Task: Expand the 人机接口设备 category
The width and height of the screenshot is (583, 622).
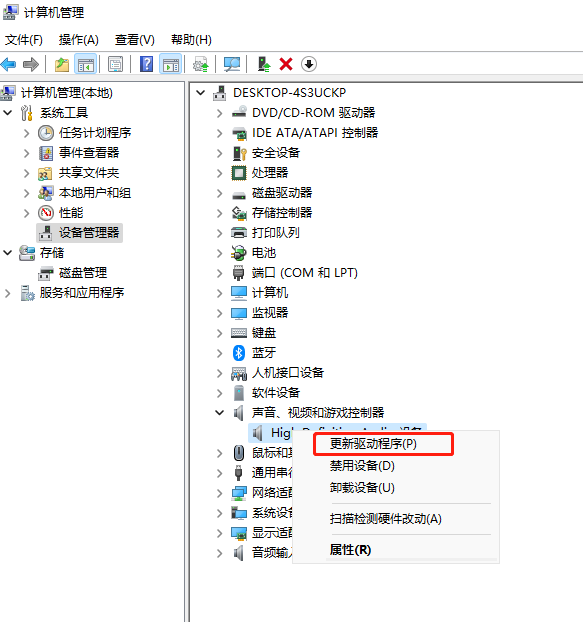Action: (x=219, y=373)
